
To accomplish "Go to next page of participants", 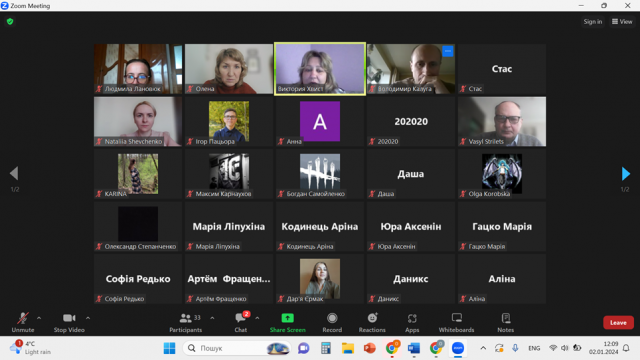I will click(x=625, y=174).
